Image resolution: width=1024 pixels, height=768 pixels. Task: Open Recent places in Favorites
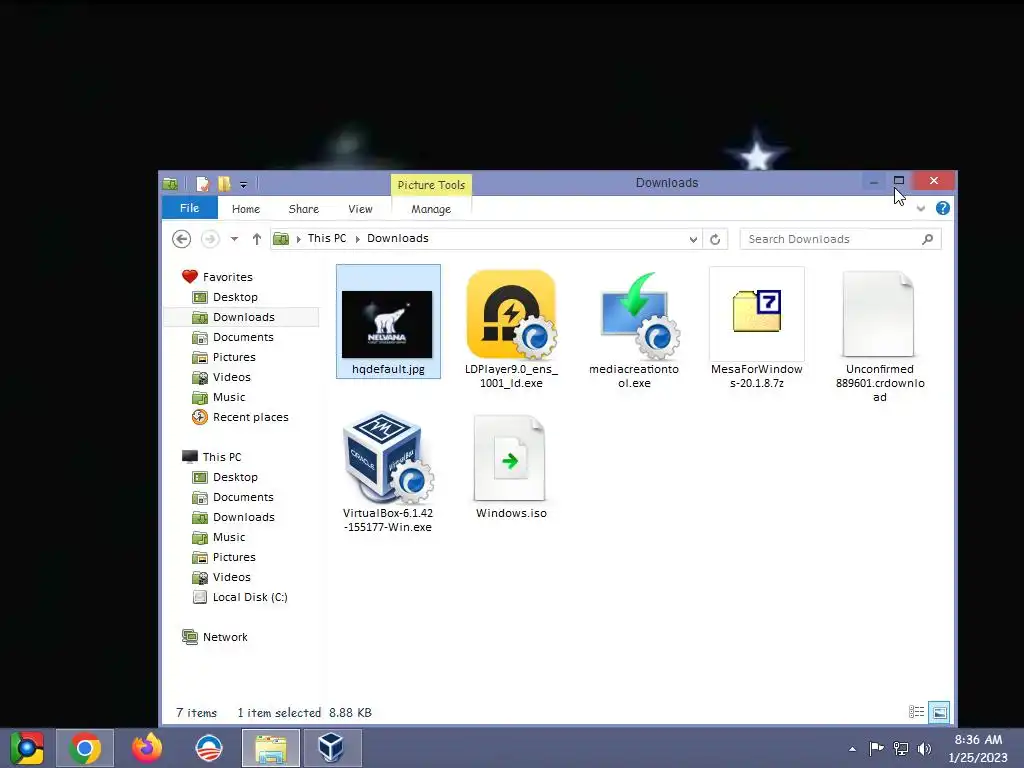pyautogui.click(x=250, y=417)
